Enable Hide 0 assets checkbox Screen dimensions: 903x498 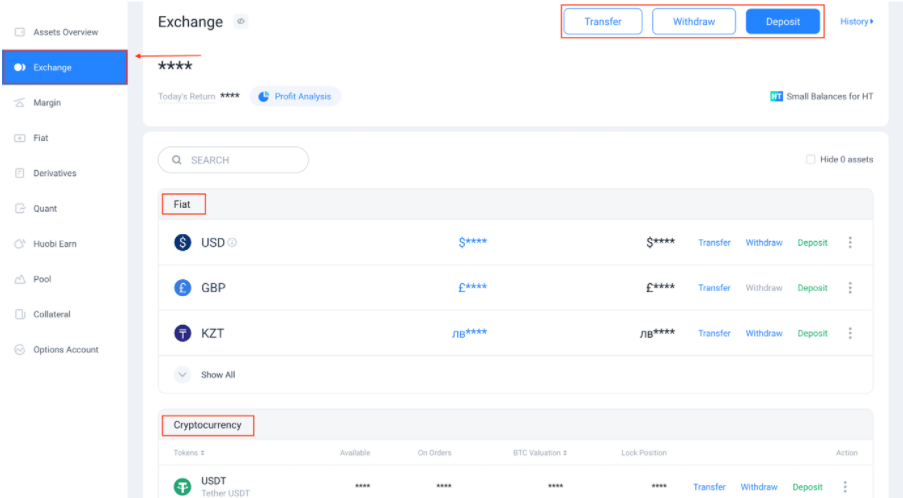[x=810, y=159]
